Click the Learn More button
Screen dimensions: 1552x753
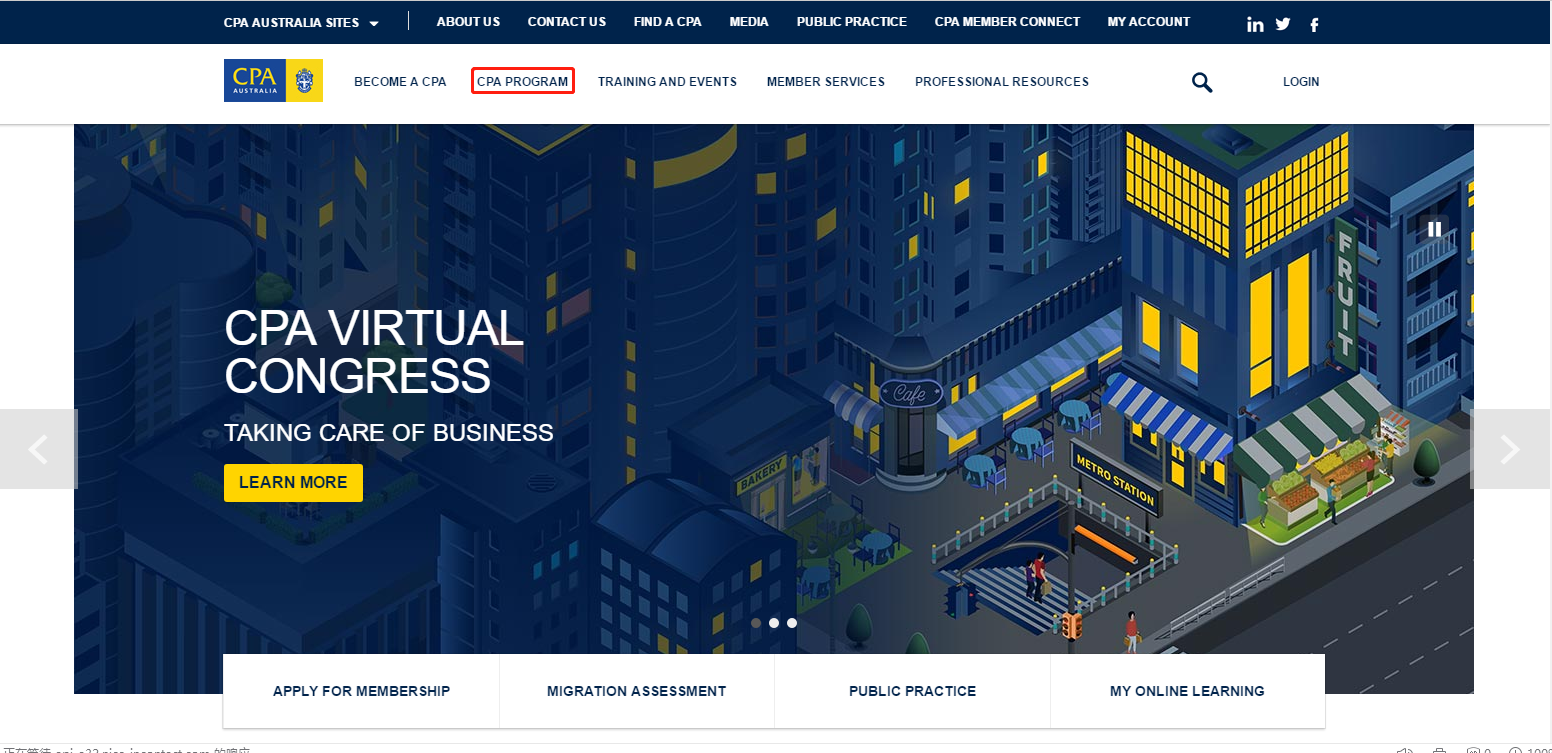tap(293, 483)
